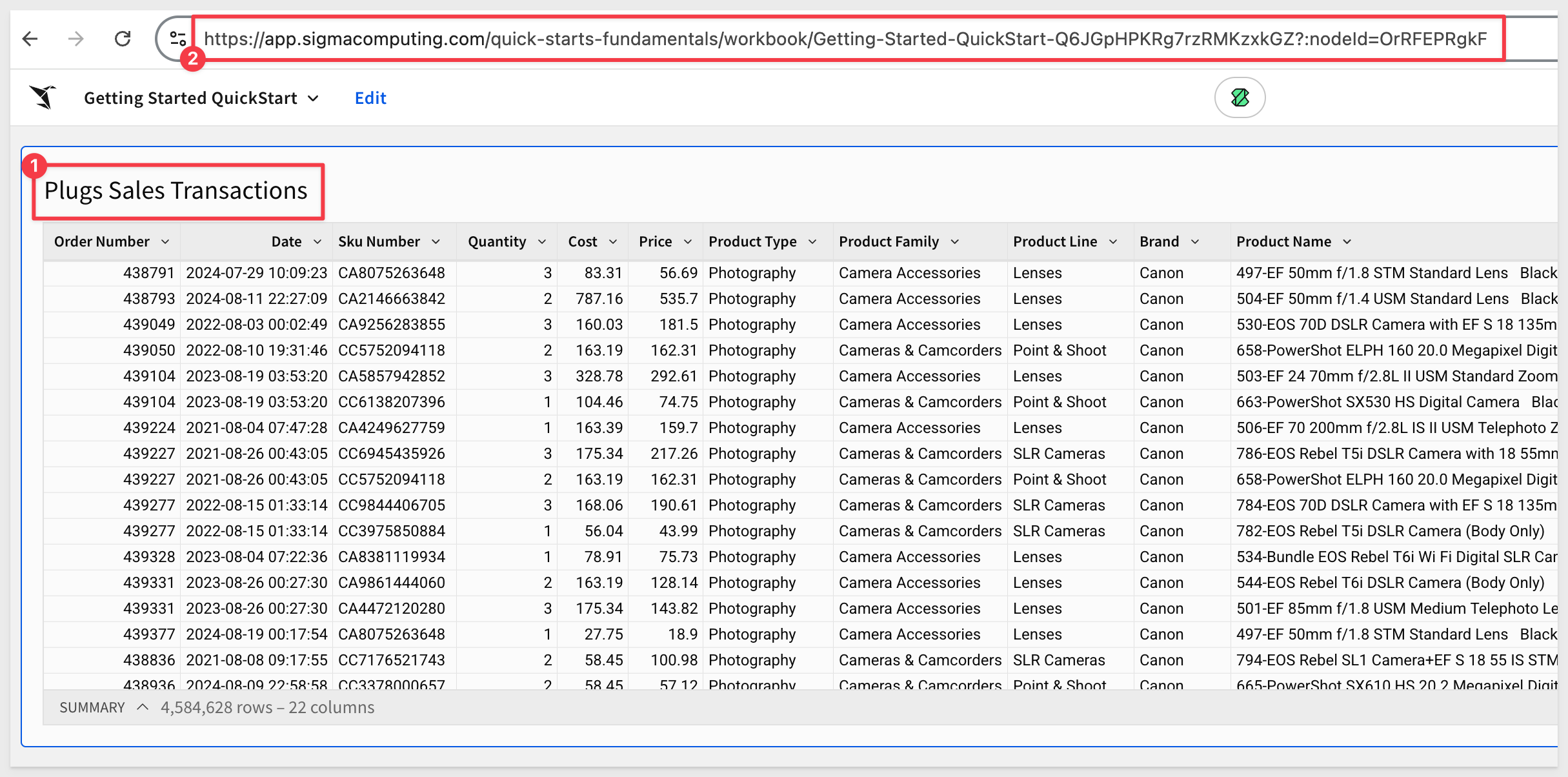Click the Edit link
The height and width of the screenshot is (777, 1568).
coord(370,98)
